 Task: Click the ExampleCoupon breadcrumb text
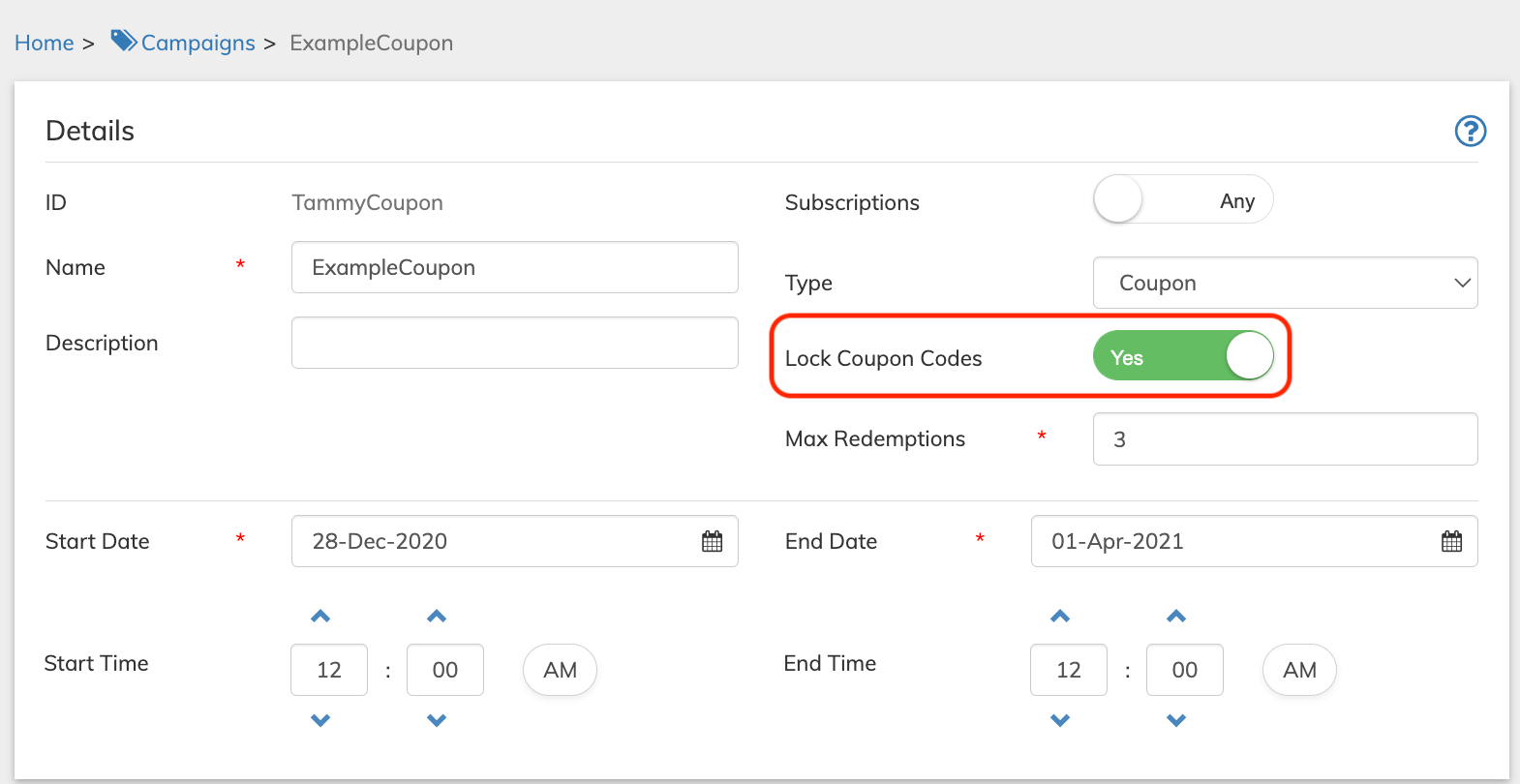[x=372, y=43]
